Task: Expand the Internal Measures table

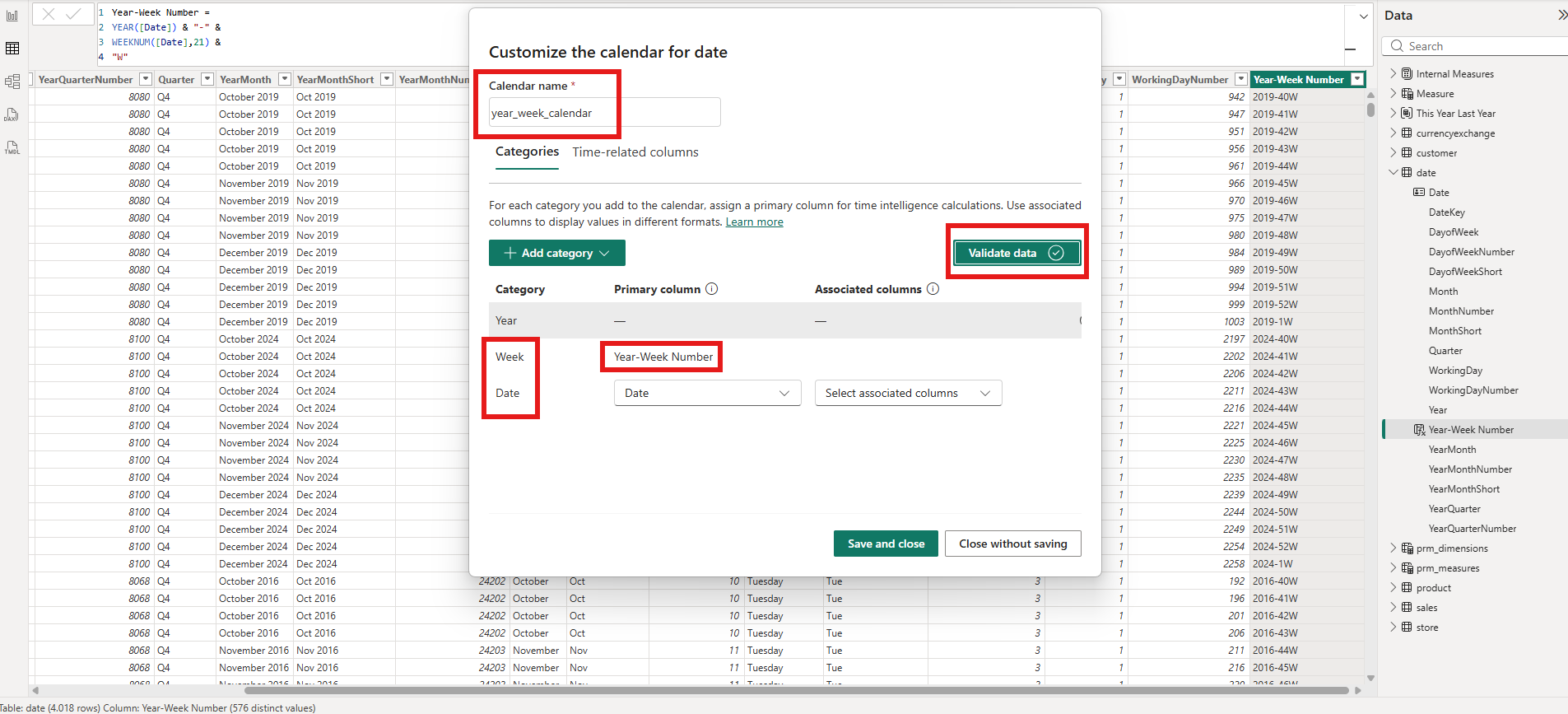Action: (1394, 74)
